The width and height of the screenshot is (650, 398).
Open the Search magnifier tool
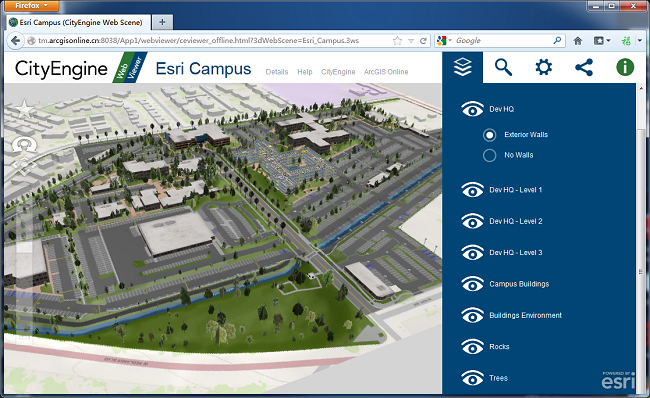(503, 67)
